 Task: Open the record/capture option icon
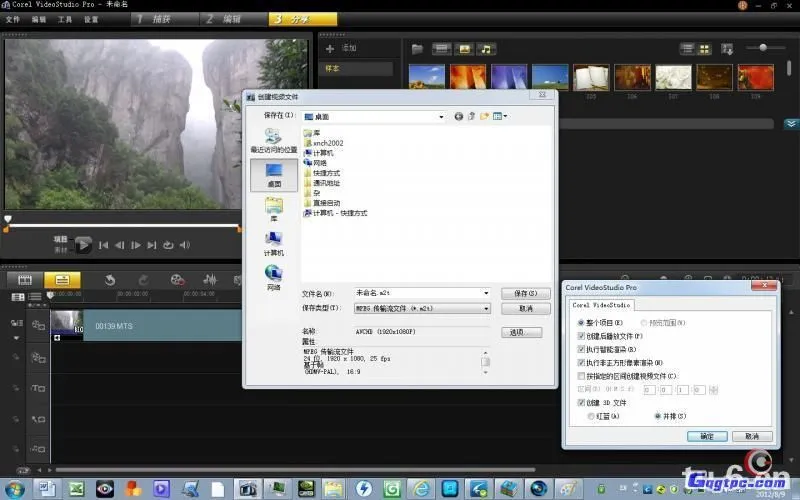[x=177, y=280]
